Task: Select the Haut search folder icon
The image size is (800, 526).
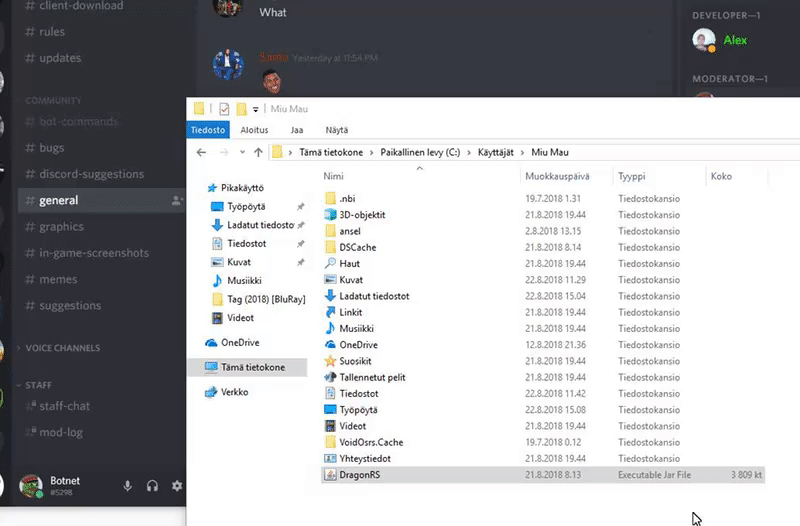Action: click(330, 264)
